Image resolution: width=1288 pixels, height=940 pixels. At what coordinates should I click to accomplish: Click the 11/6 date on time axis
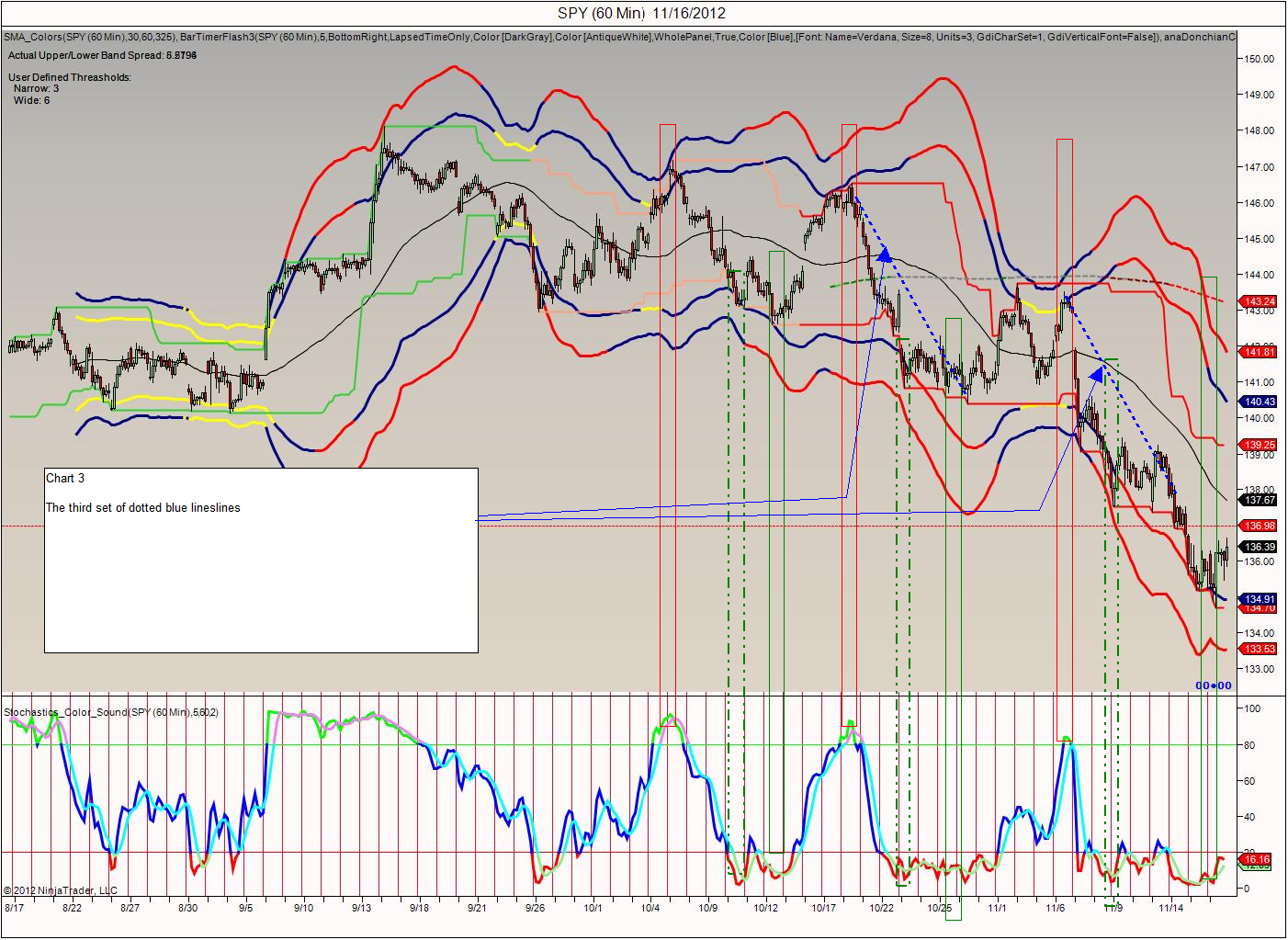pos(1056,908)
